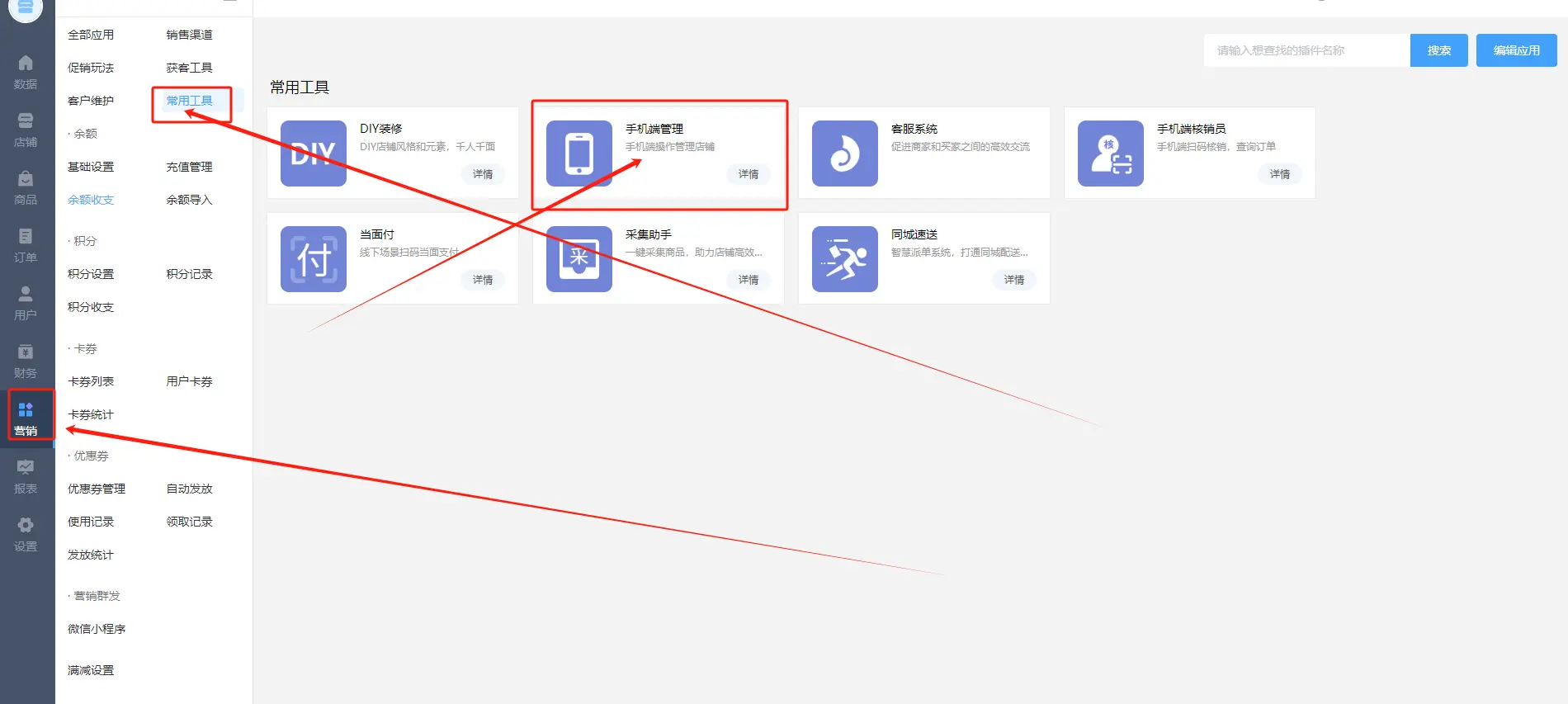Open 积分设置 link
This screenshot has height=704, width=1568.
click(x=91, y=274)
